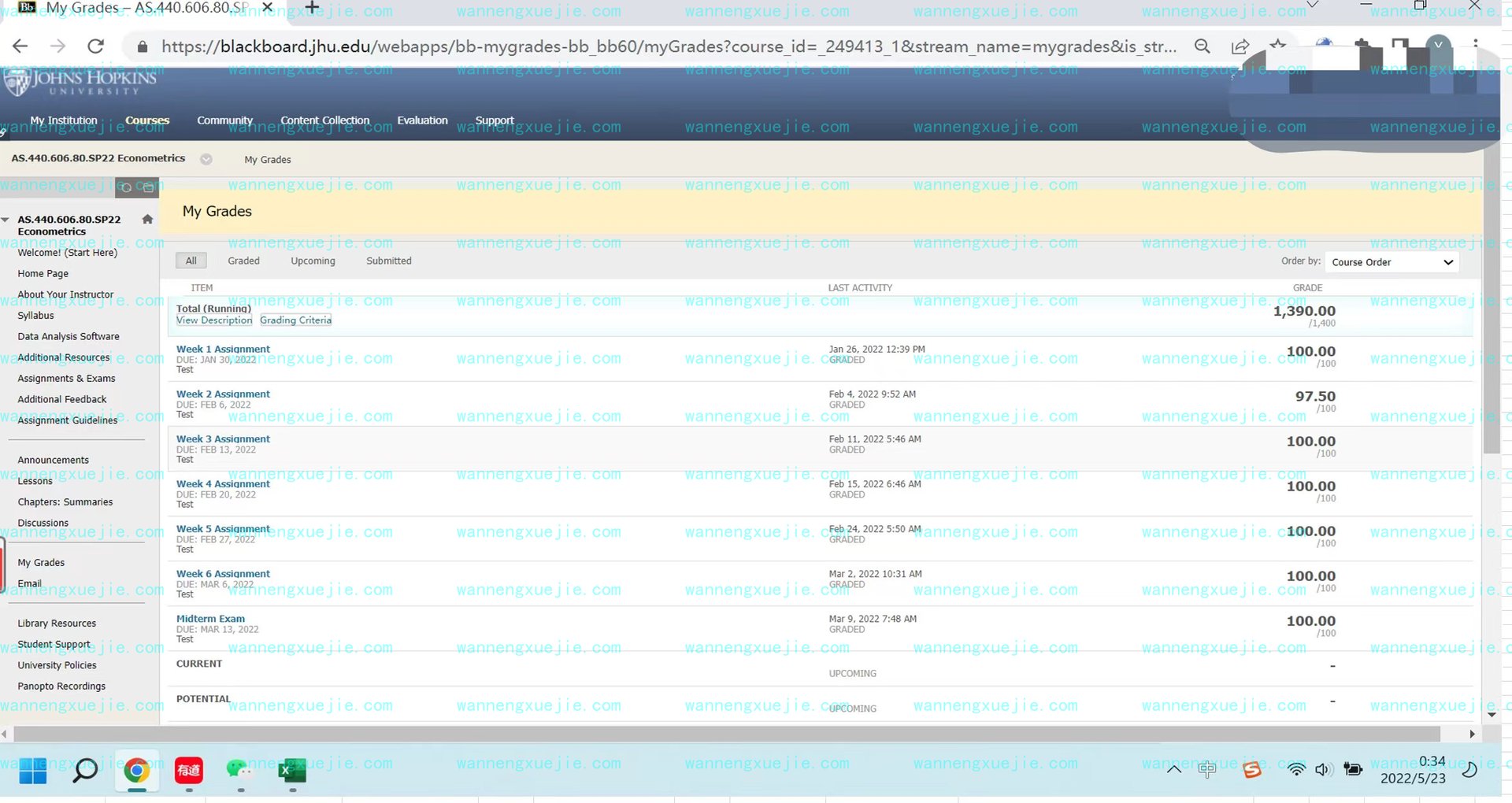Open the zoom magnifier icon in address bar
Image resolution: width=1512 pixels, height=803 pixels.
pos(1203,46)
